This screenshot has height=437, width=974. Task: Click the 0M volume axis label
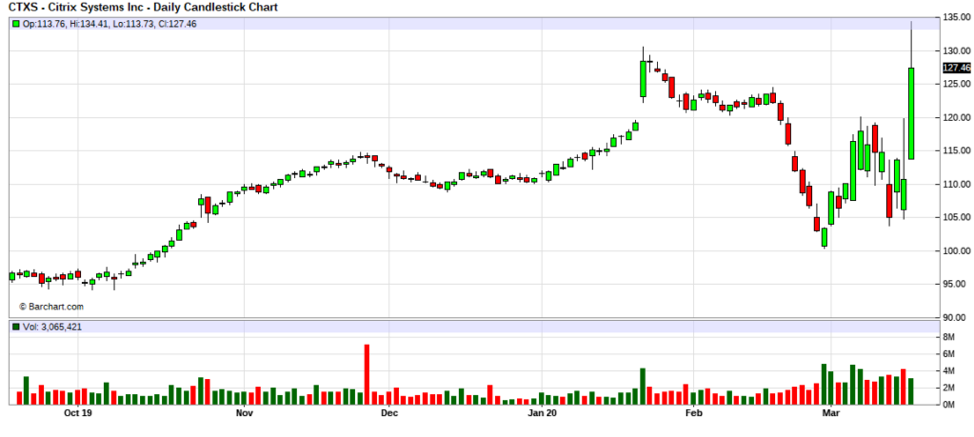[x=949, y=405]
